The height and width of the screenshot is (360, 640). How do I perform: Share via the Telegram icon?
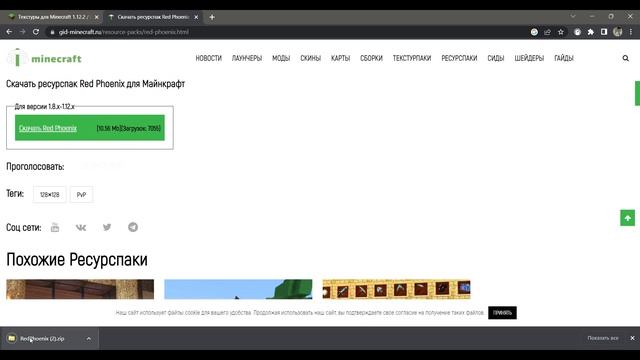(133, 227)
